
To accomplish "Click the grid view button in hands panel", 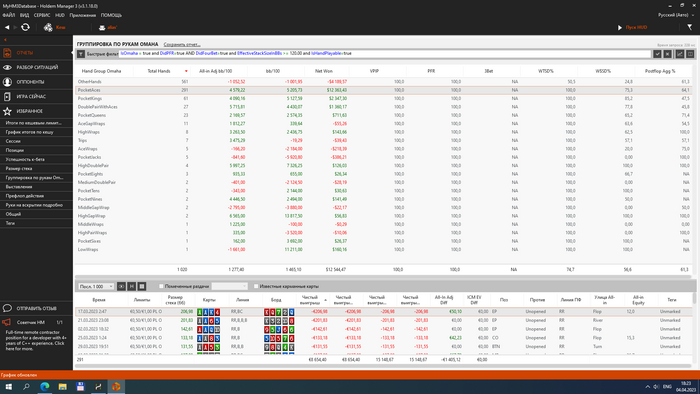I will (x=142, y=286).
